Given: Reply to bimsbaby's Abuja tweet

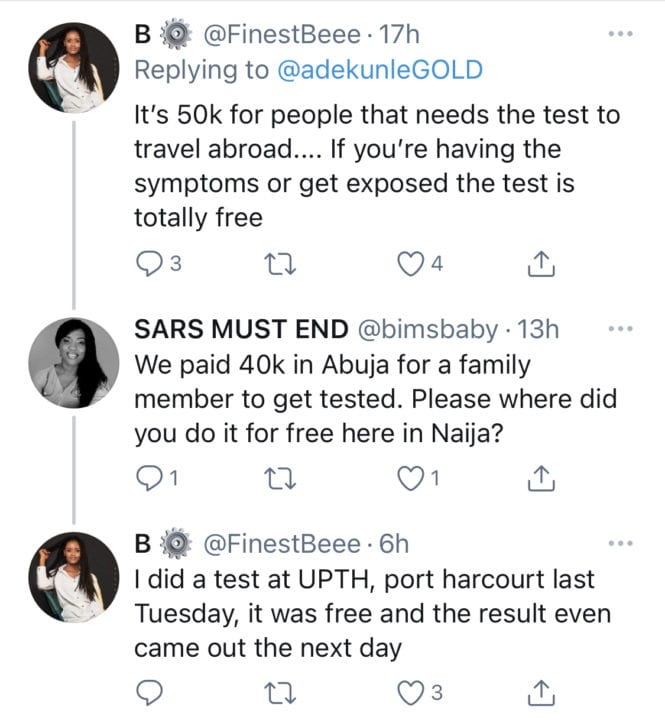Looking at the screenshot, I should (150, 480).
